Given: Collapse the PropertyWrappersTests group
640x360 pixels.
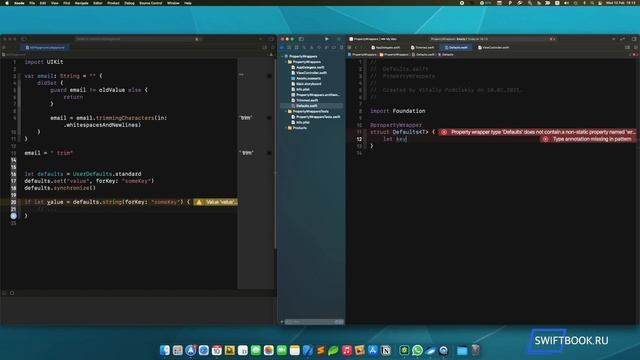Looking at the screenshot, I should (286, 111).
